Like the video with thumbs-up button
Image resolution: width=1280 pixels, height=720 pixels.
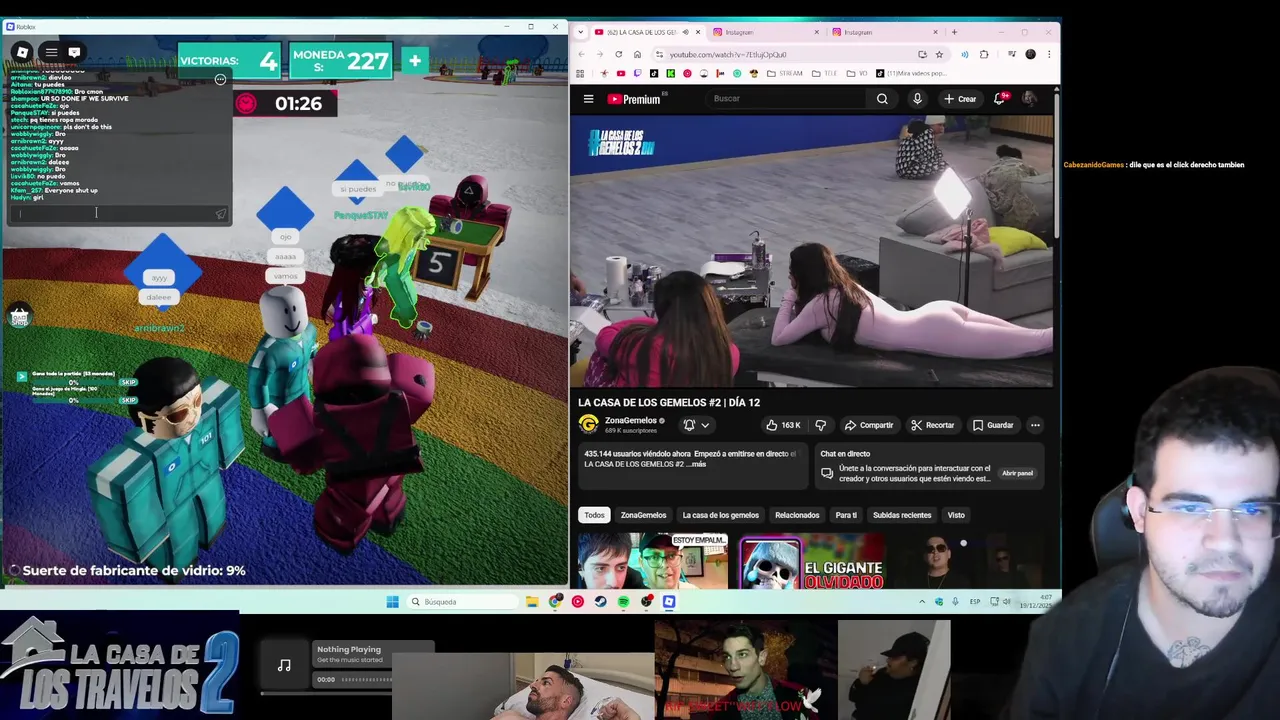point(783,425)
